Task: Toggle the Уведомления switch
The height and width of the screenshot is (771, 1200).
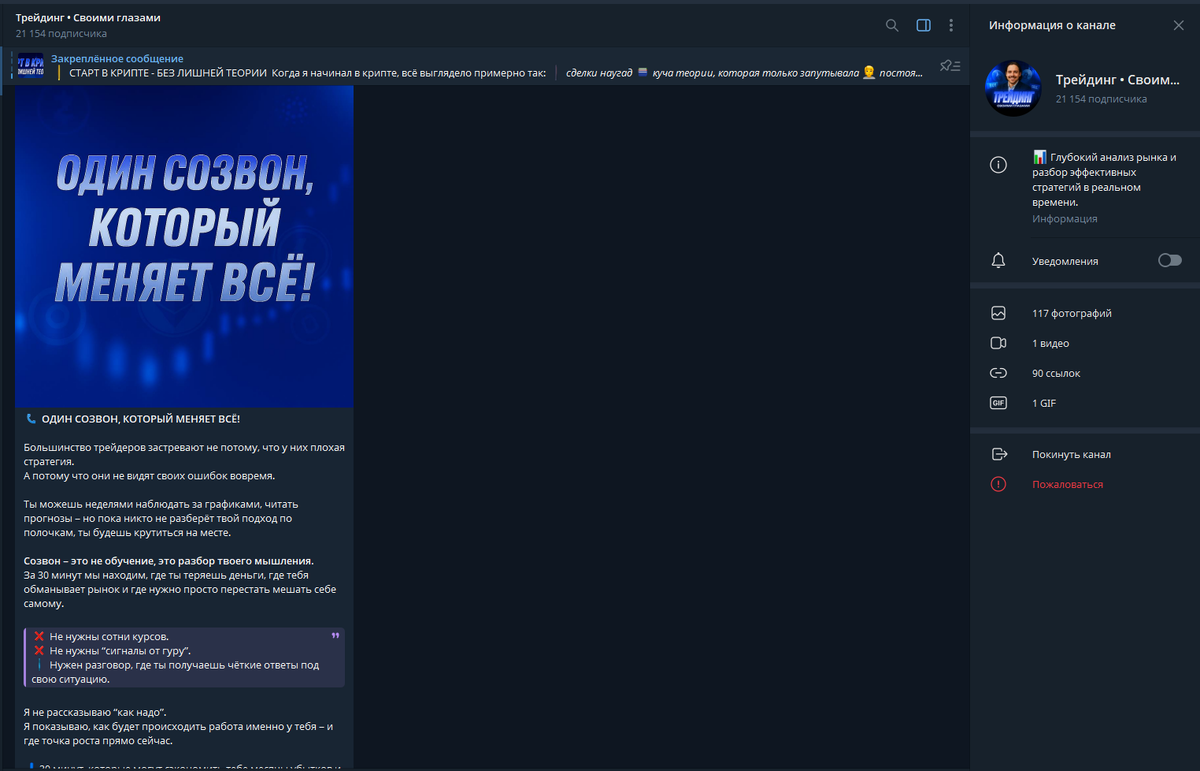Action: point(1169,260)
